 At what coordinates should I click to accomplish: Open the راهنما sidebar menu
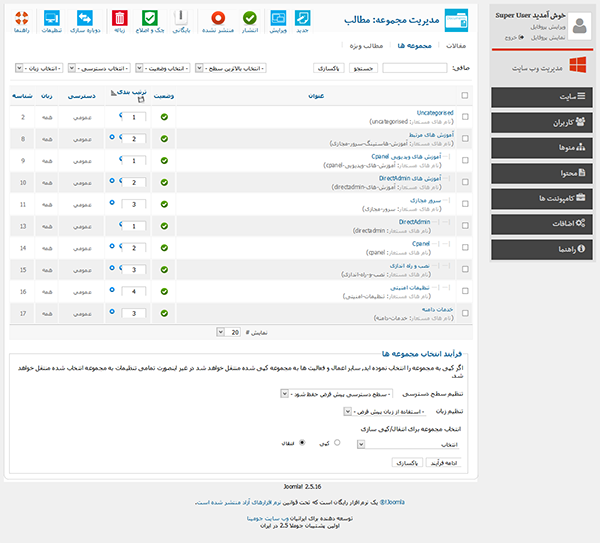(542, 249)
